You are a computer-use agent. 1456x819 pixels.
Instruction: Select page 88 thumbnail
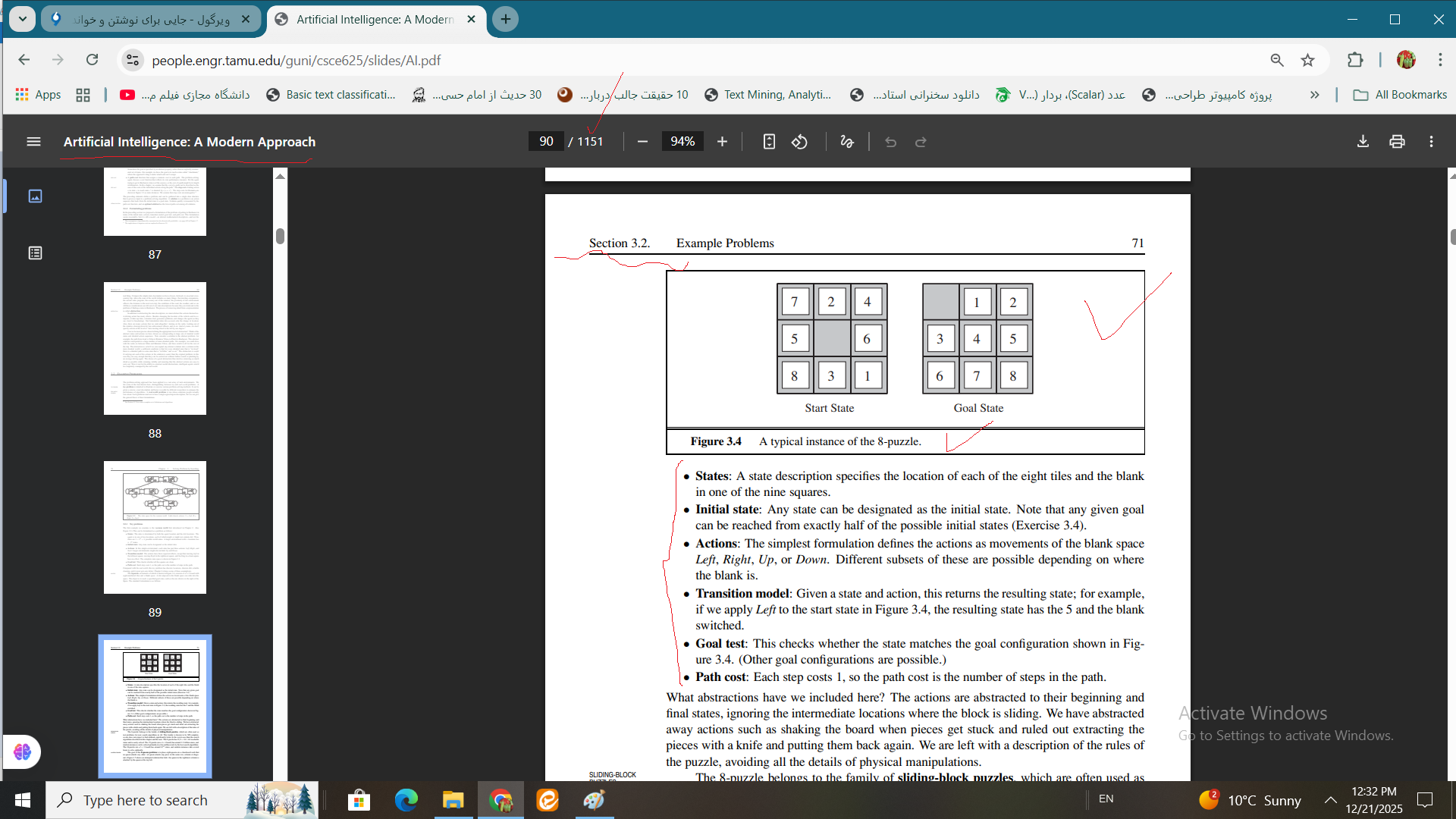click(x=155, y=349)
